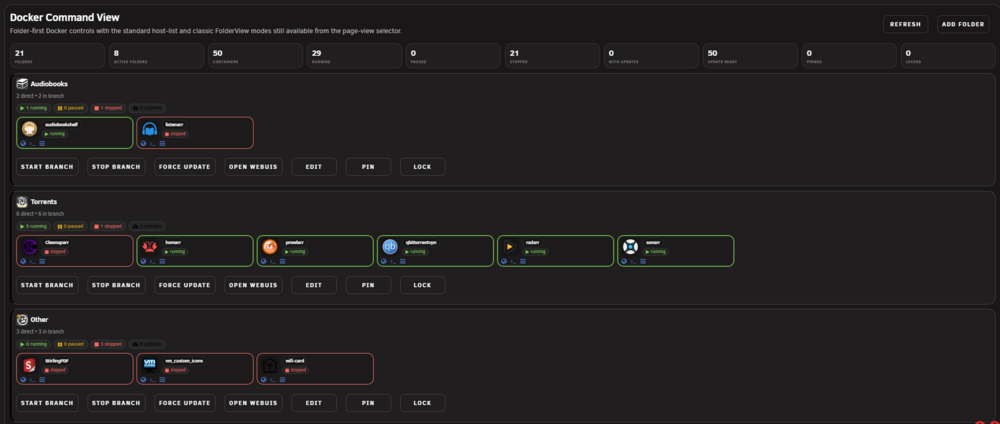Image resolution: width=1000 pixels, height=424 pixels.
Task: Click the listenarr headphones logo
Action: tap(149, 129)
